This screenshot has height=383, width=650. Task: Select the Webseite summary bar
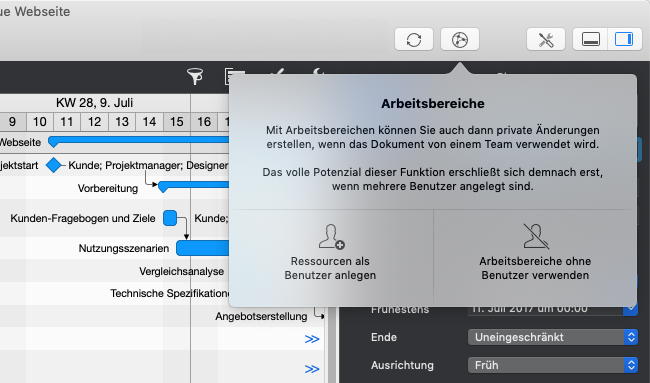point(138,141)
